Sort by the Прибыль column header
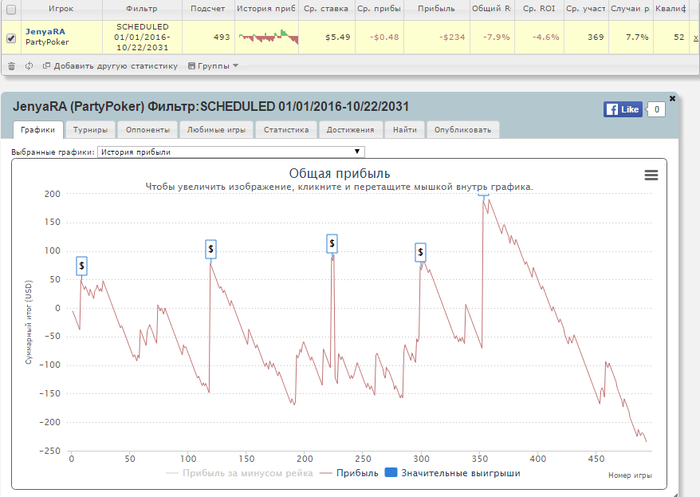 point(436,8)
